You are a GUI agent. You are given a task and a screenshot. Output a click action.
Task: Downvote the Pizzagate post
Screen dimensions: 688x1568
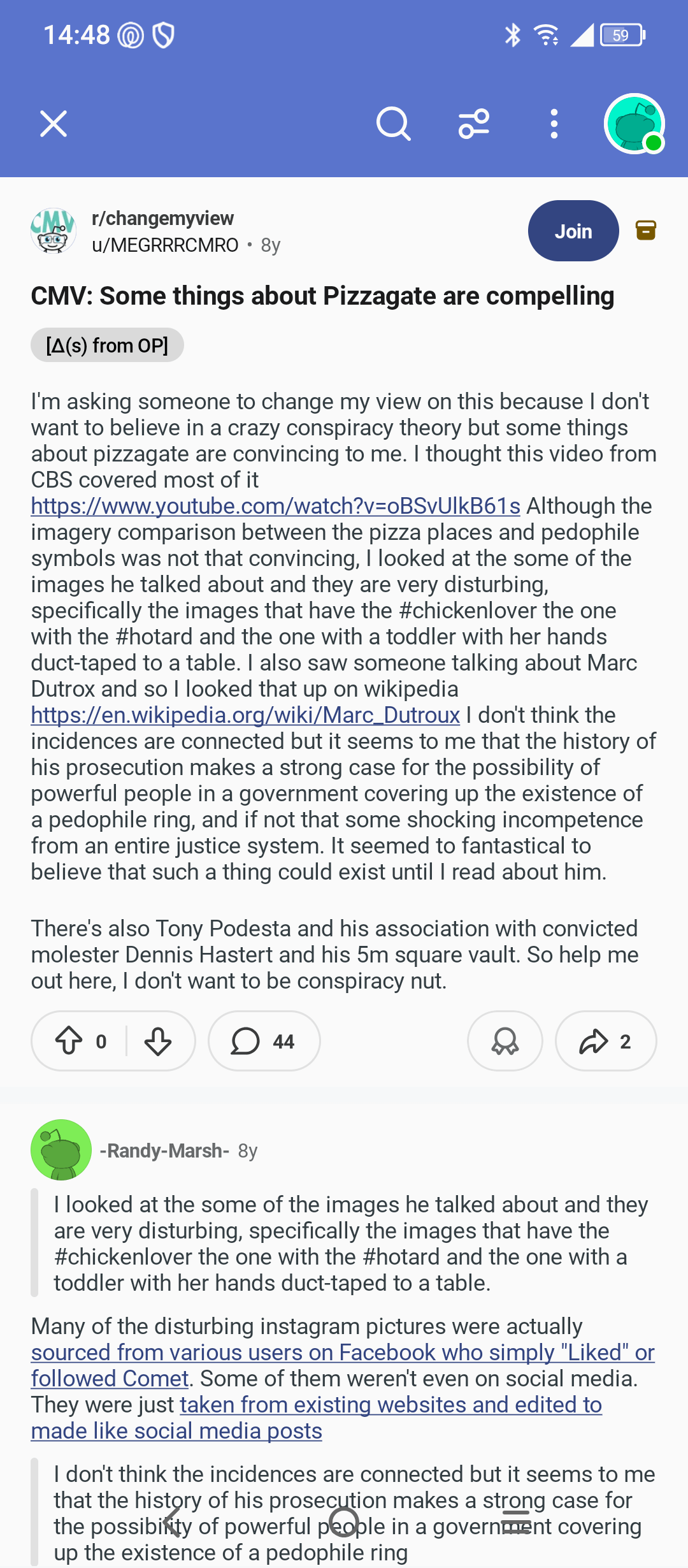pyautogui.click(x=158, y=1042)
